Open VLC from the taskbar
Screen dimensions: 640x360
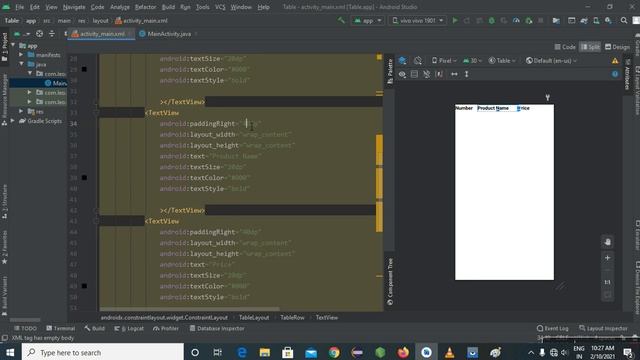[449, 352]
